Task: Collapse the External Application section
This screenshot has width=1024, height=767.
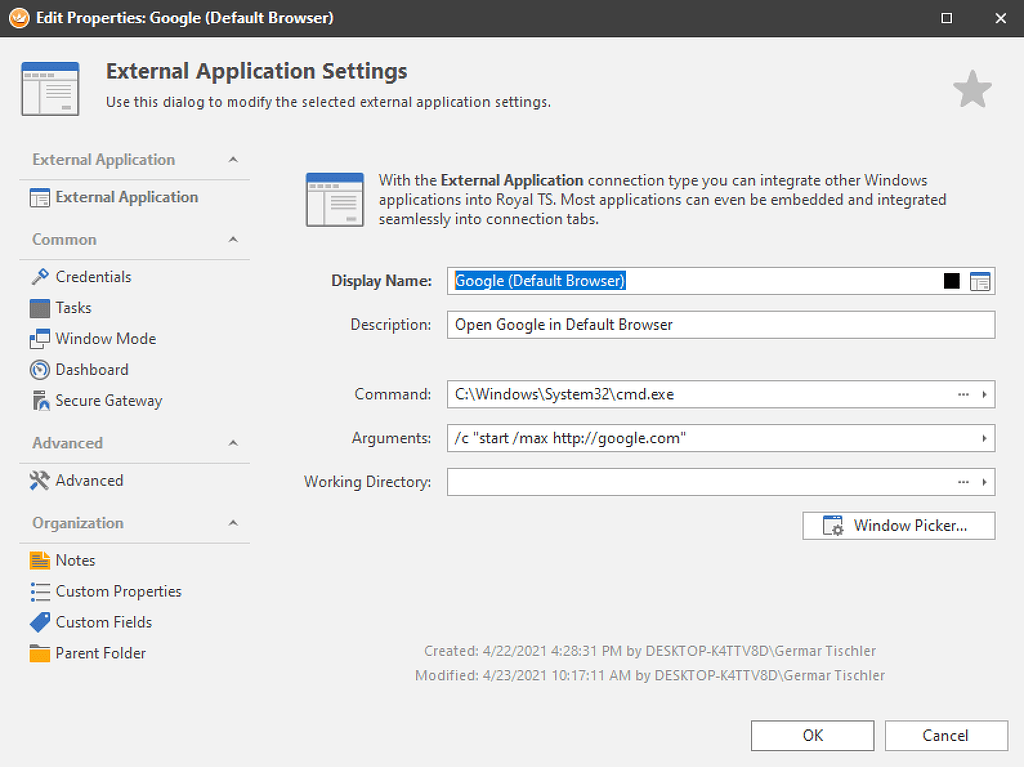Action: tap(233, 159)
